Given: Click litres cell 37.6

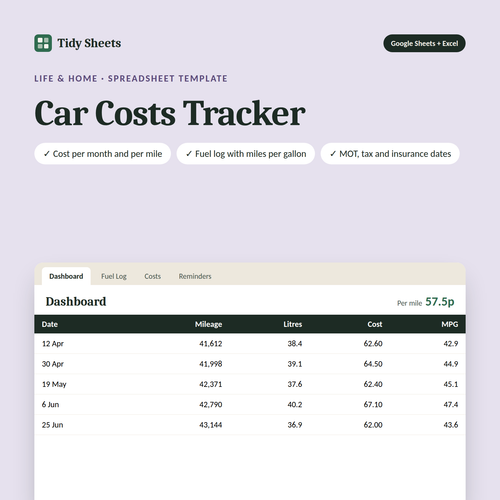Looking at the screenshot, I should tap(295, 384).
